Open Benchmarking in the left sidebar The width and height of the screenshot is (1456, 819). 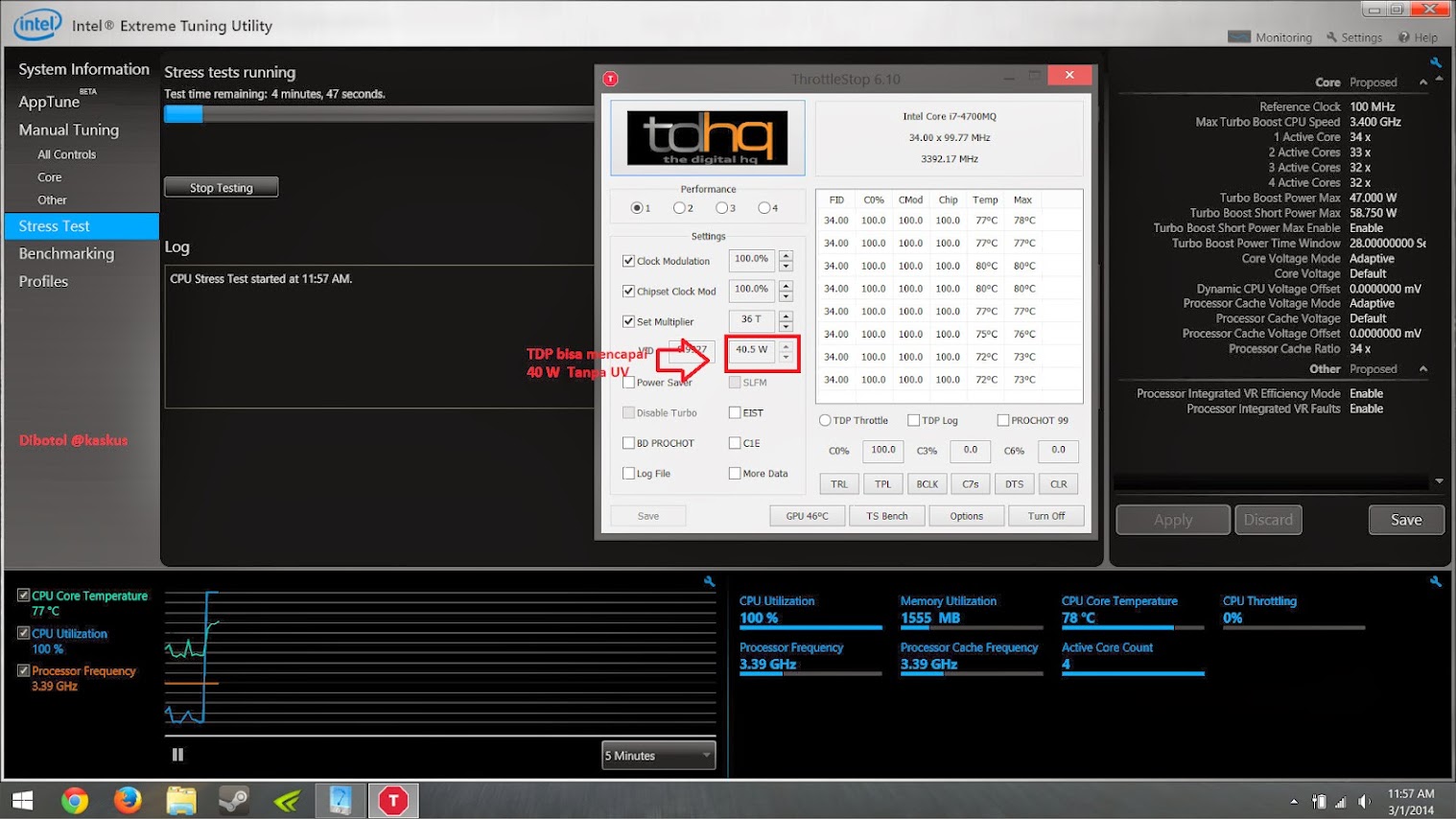[66, 254]
